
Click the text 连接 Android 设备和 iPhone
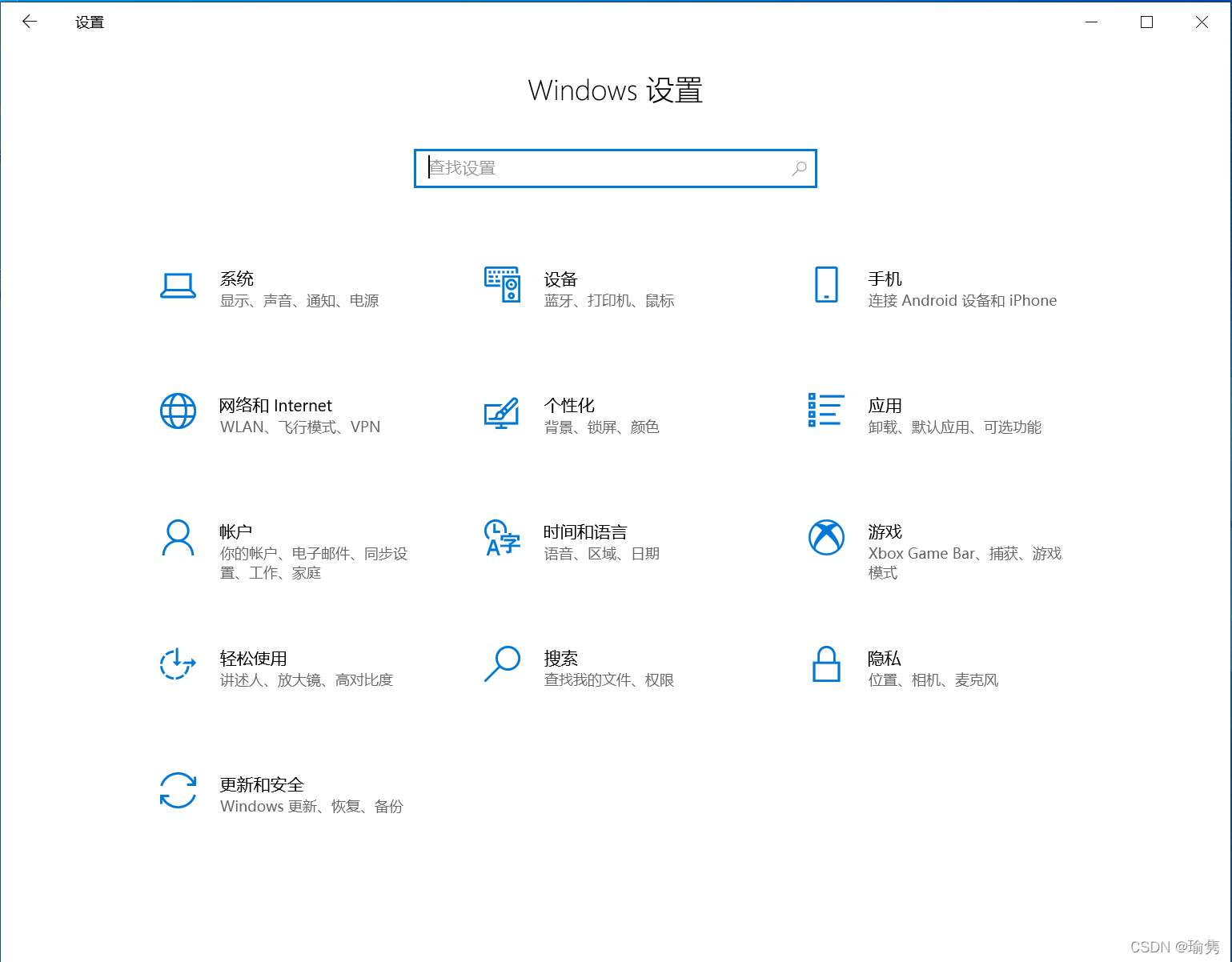tap(962, 301)
